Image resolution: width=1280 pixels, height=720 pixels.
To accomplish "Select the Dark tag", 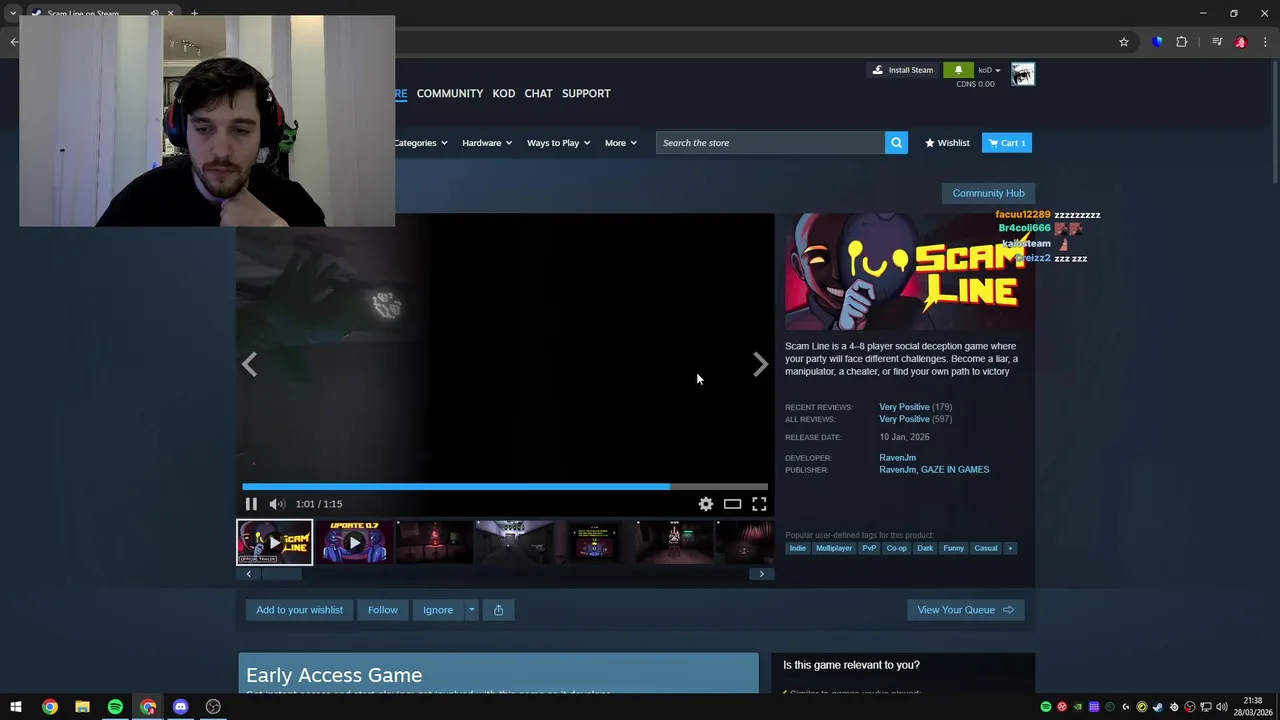I will pos(925,548).
